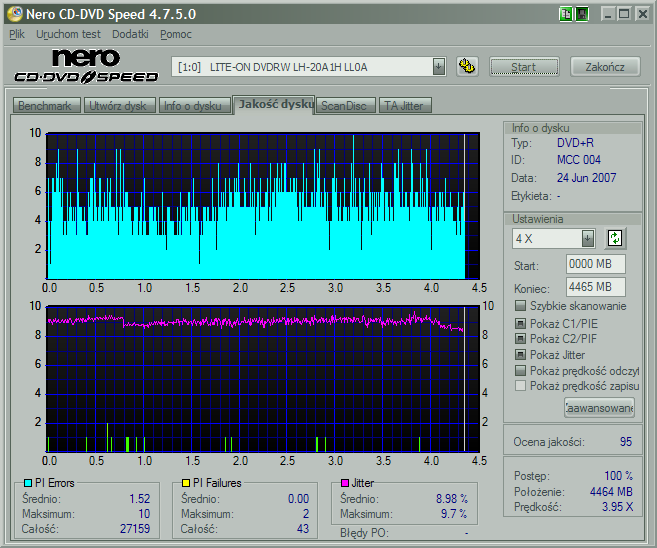Maximize the Nero CD-DVD Speed window
This screenshot has width=657, height=548.
[624, 14]
